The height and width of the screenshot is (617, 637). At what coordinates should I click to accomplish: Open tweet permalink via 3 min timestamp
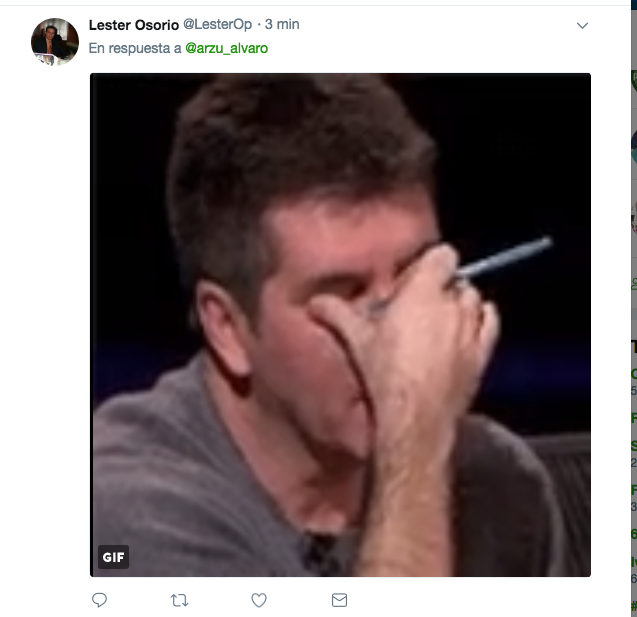click(x=282, y=24)
